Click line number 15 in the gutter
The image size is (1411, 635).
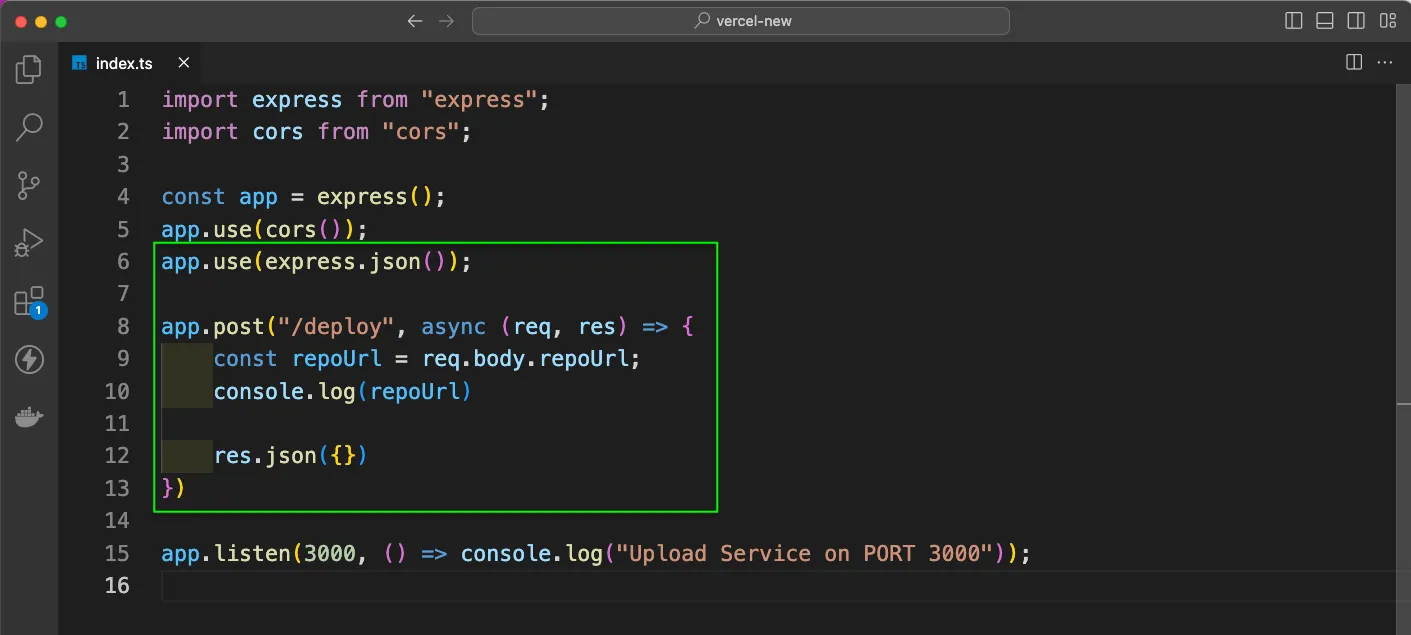117,553
